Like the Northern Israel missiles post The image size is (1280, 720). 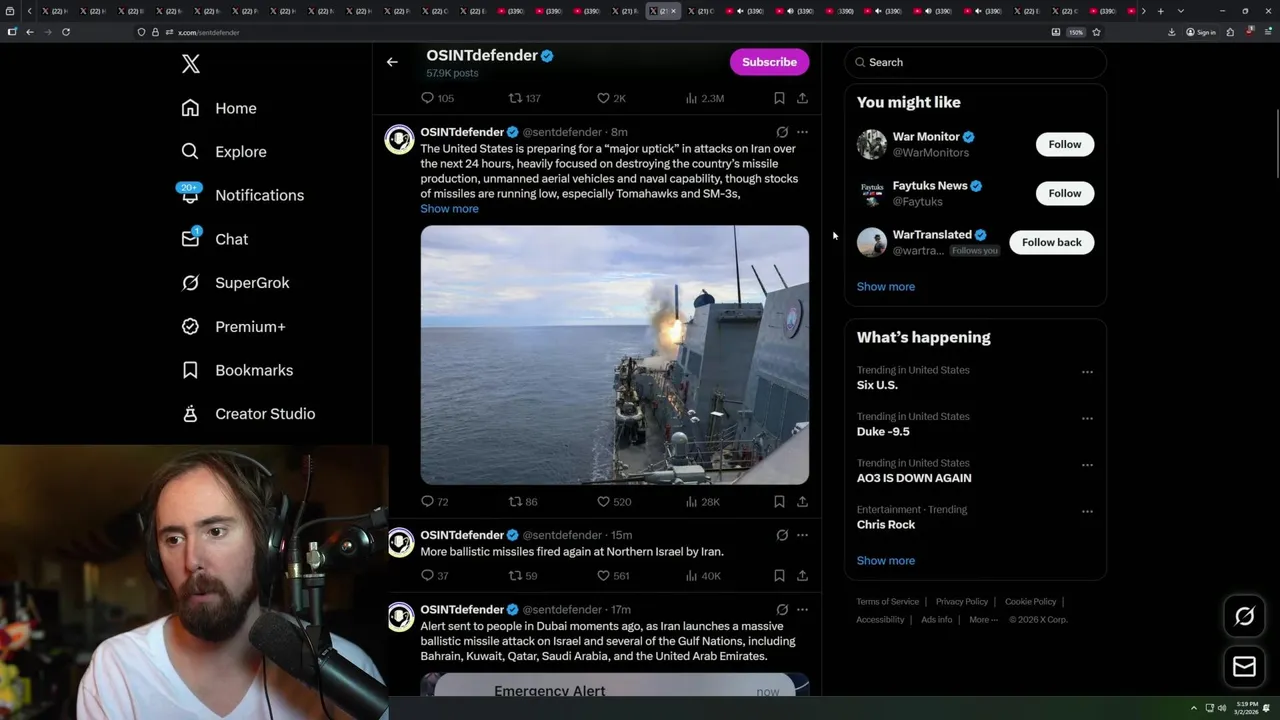click(x=612, y=576)
